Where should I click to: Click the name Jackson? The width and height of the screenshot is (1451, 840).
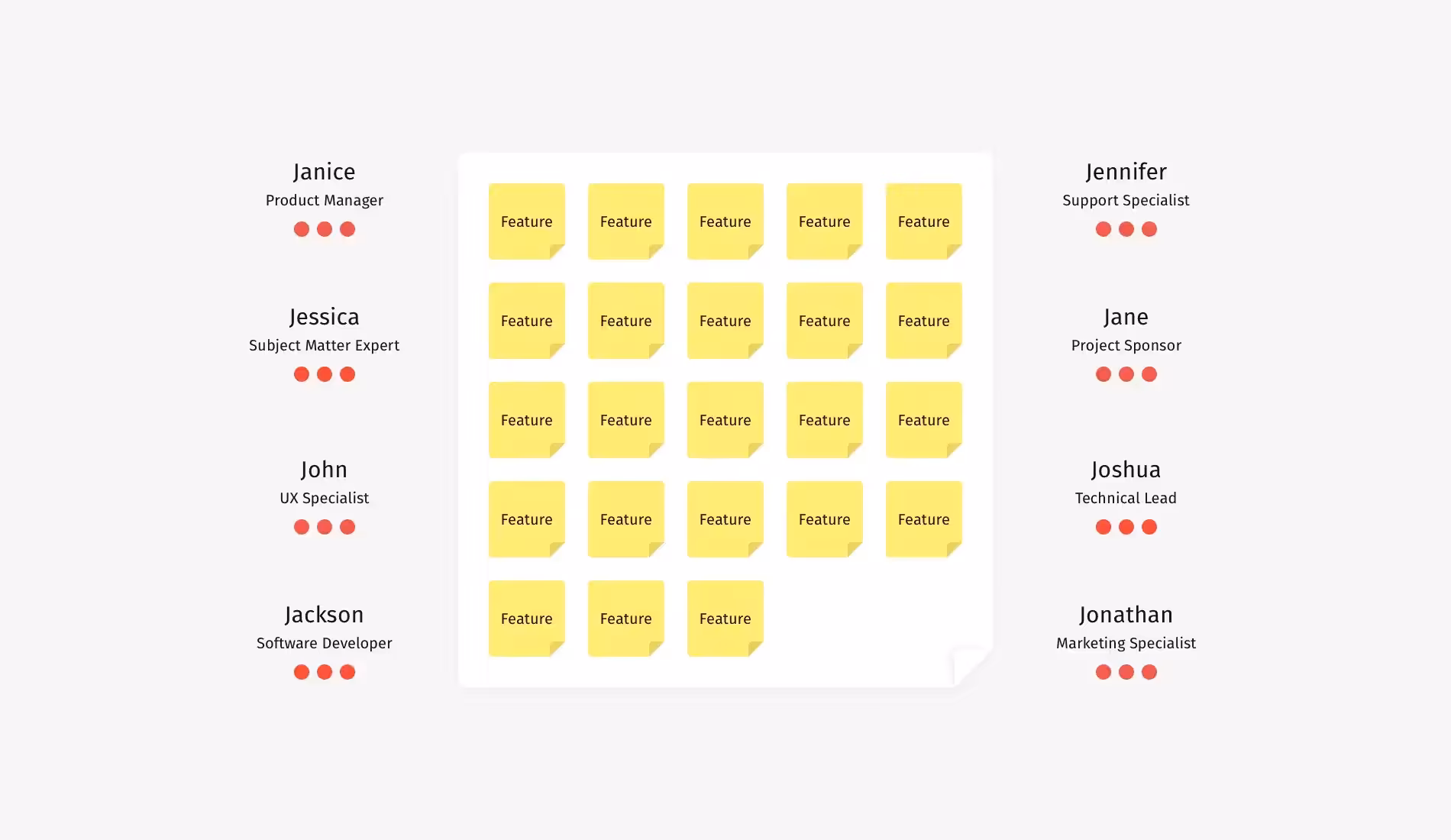click(x=325, y=615)
